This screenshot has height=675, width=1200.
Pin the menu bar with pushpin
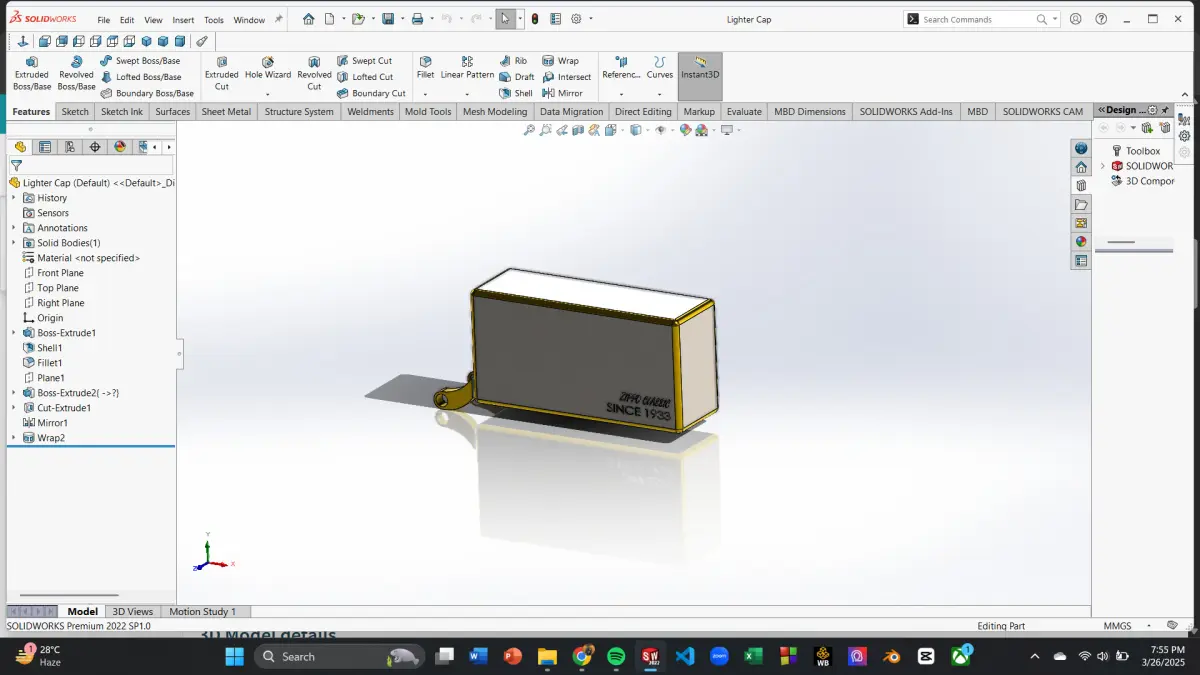point(279,19)
